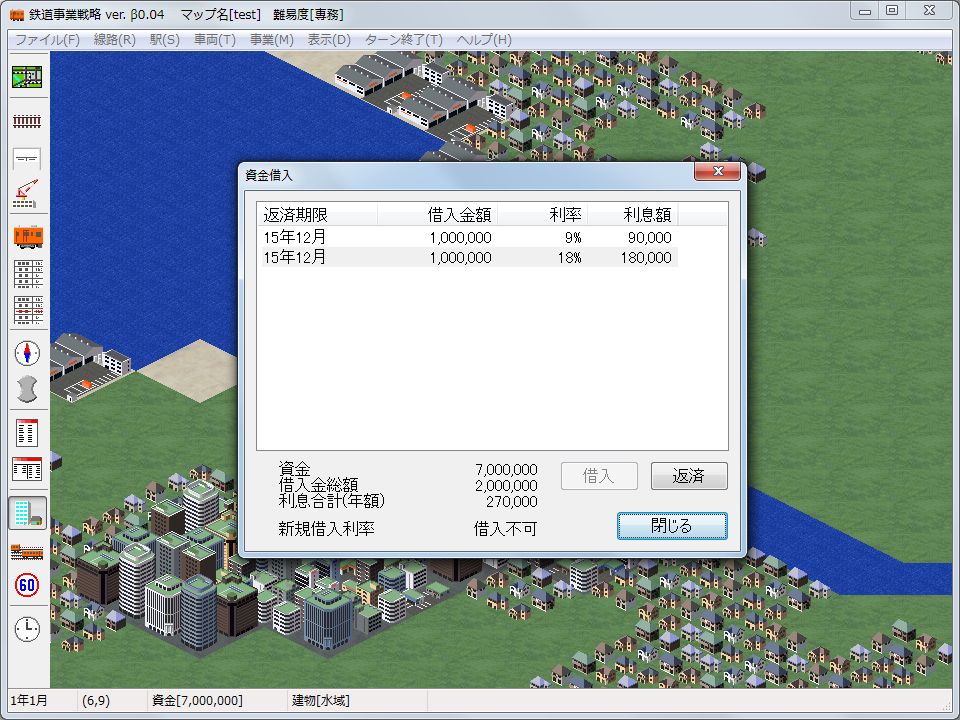Viewport: 960px width, 720px height.
Task: Open the 線路(R) menu
Action: click(114, 40)
